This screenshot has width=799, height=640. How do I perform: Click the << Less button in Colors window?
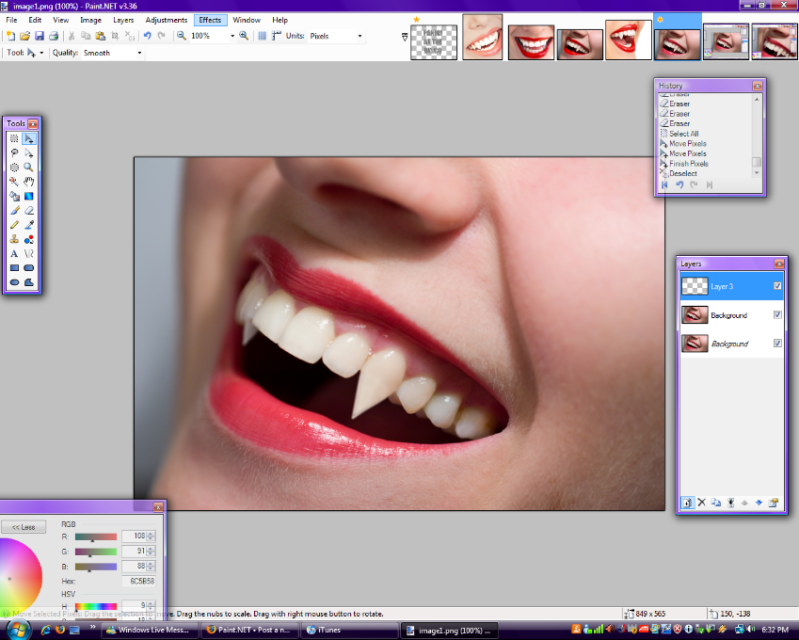[23, 527]
